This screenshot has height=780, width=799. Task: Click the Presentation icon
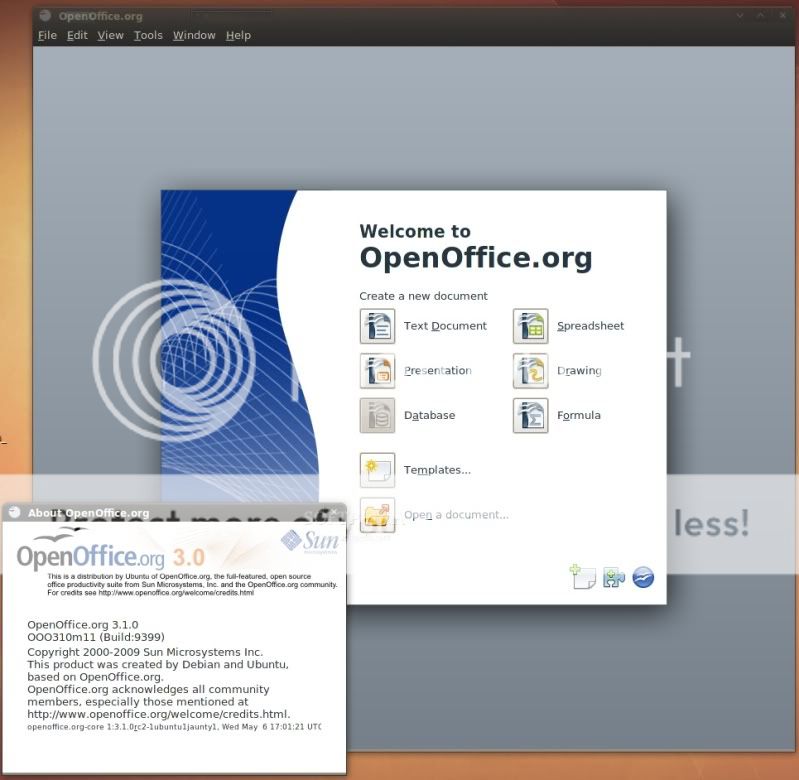pos(377,371)
